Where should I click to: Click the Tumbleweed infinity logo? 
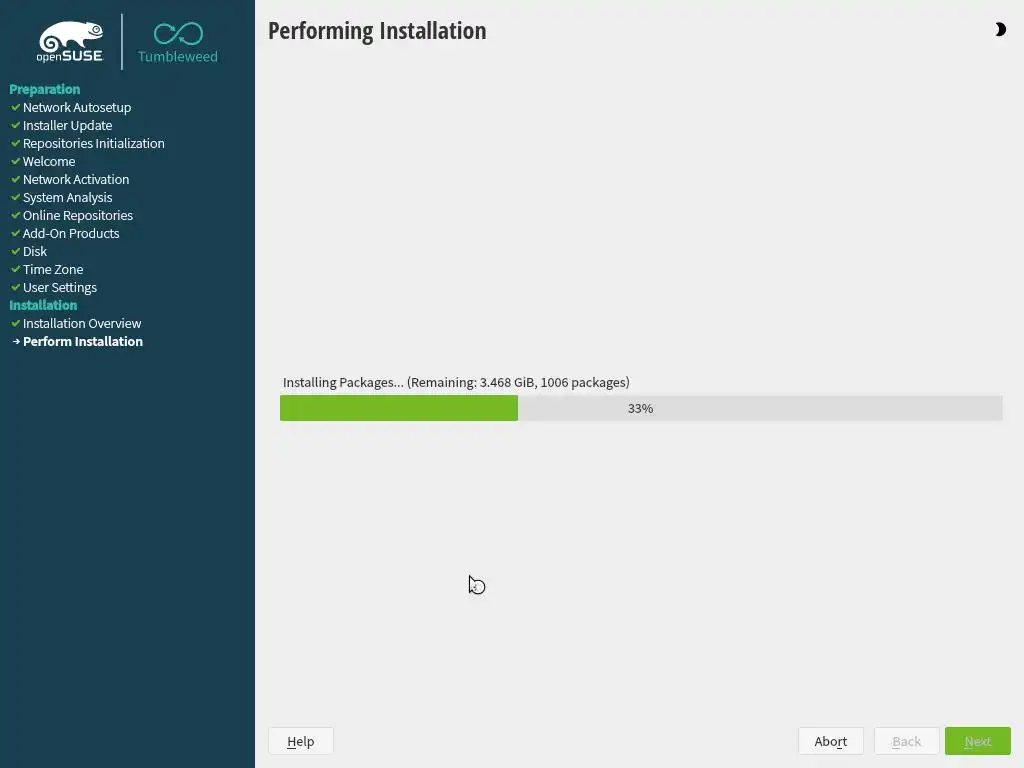pyautogui.click(x=178, y=34)
